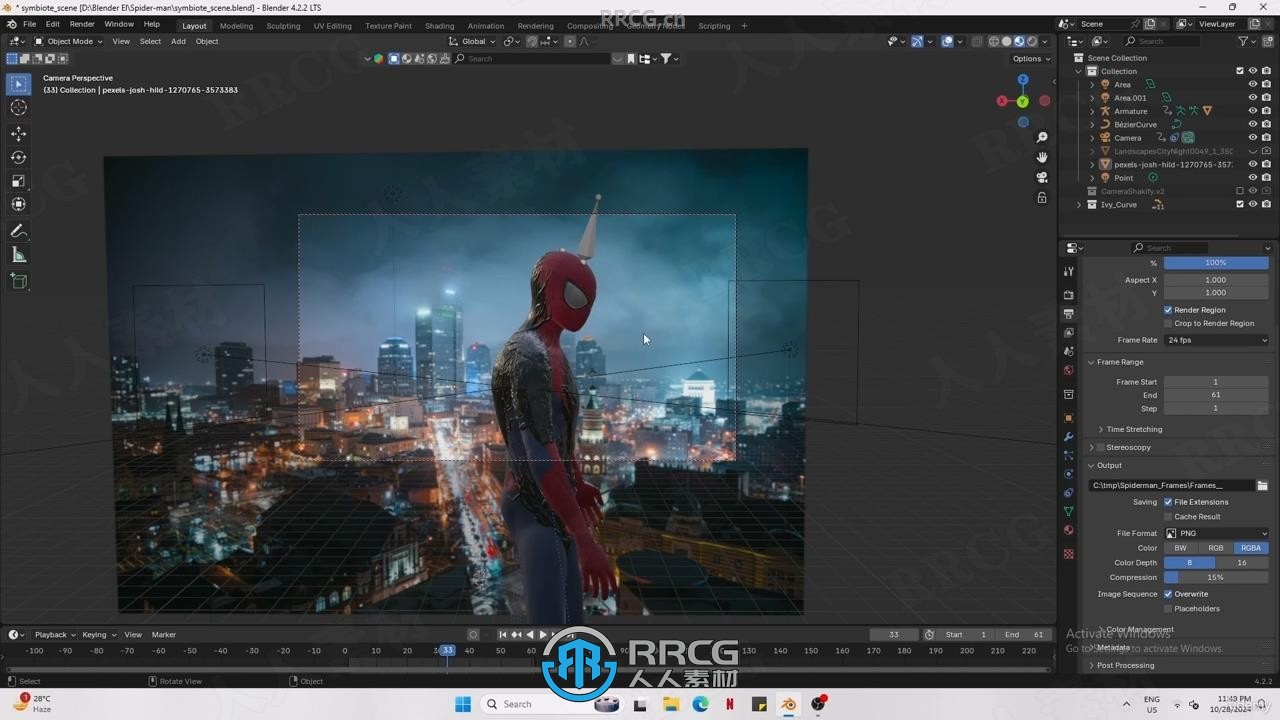1280x720 pixels.
Task: Open the View Layer properties tab
Action: point(1068,333)
